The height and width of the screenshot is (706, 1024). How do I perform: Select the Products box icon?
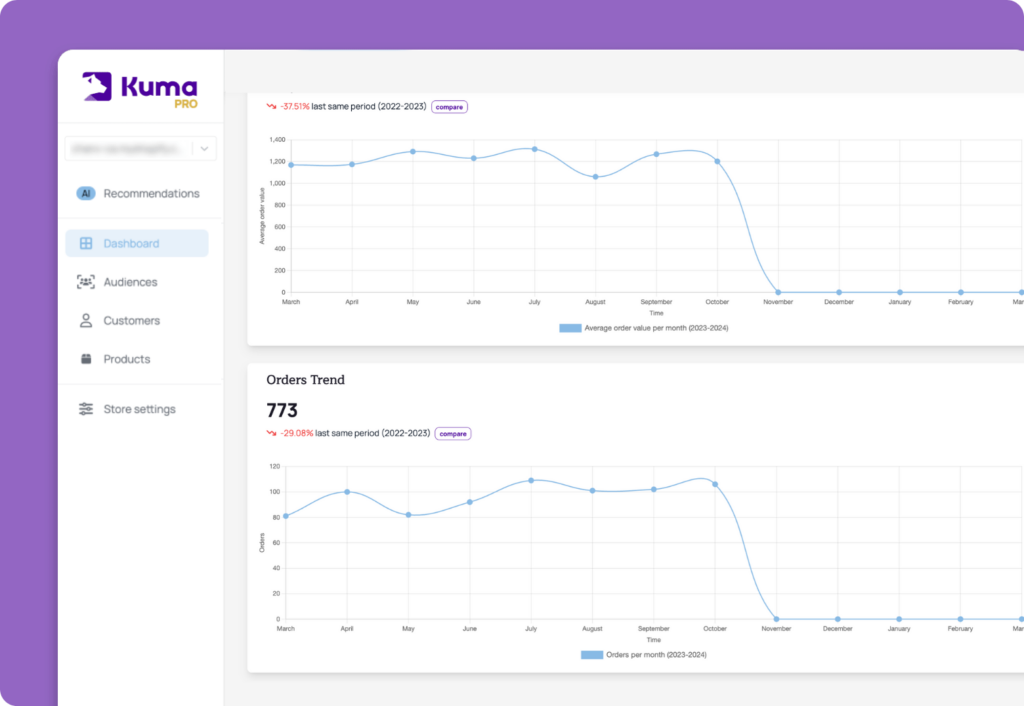coord(86,359)
